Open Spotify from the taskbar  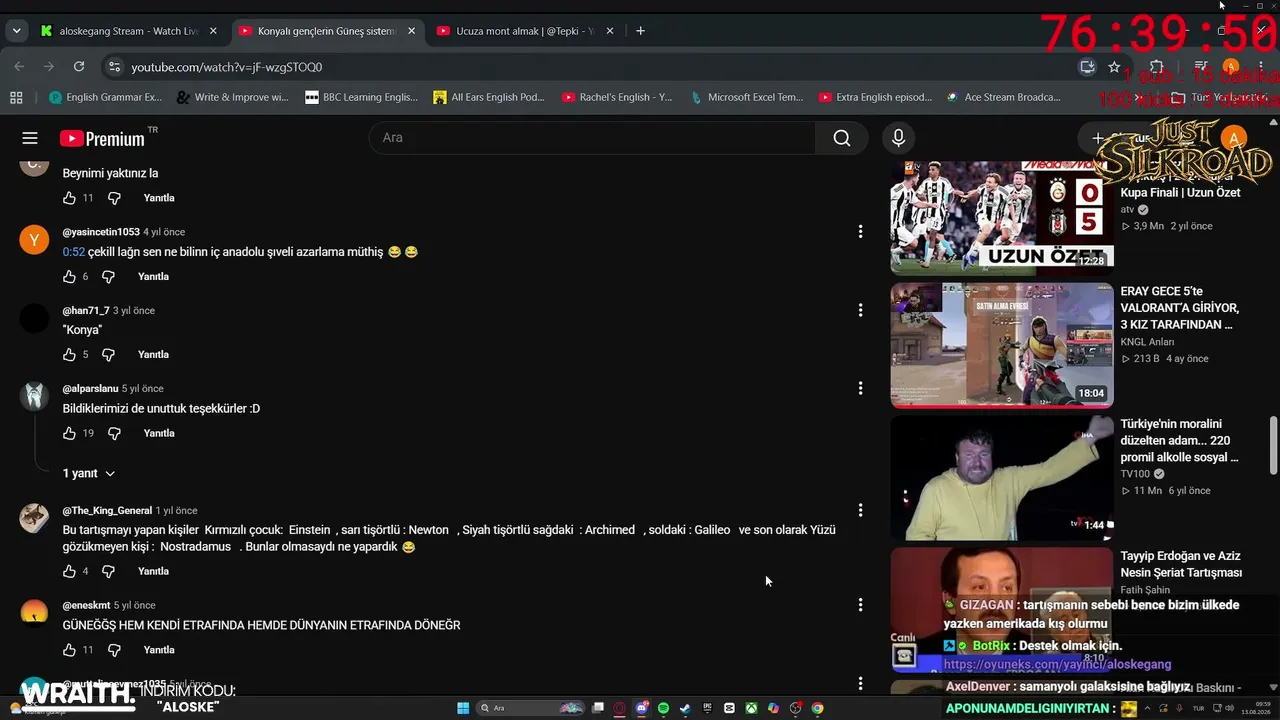(663, 708)
